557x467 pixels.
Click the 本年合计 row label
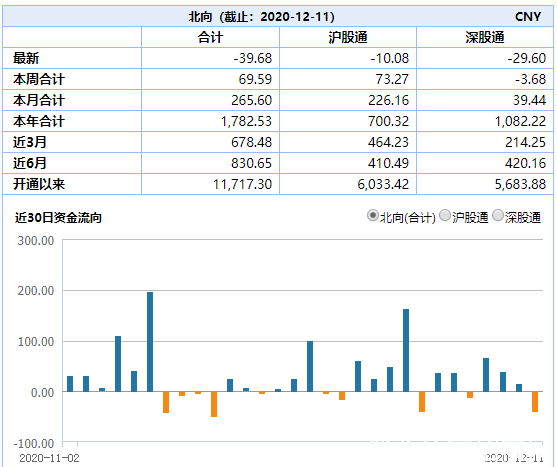pos(39,121)
